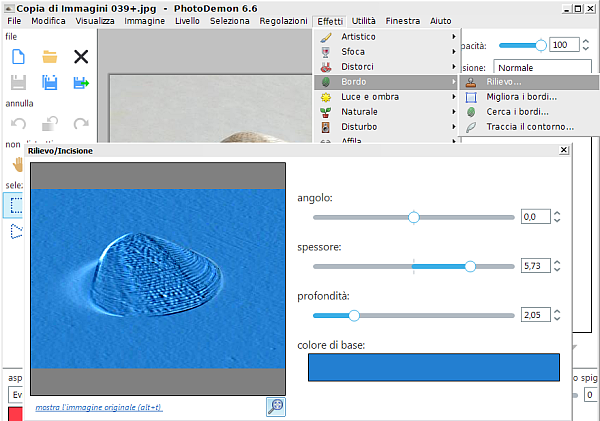Click the mostra l'immagine originale link
600x421 pixels.
[98, 408]
